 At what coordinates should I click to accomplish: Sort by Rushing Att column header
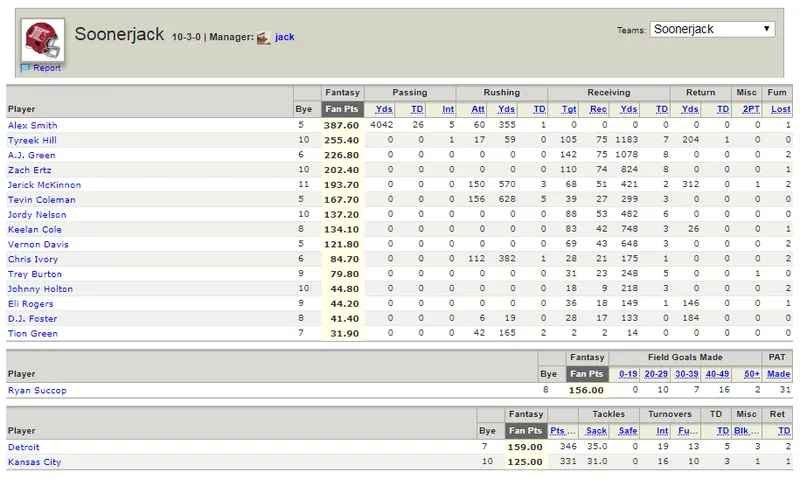point(478,109)
